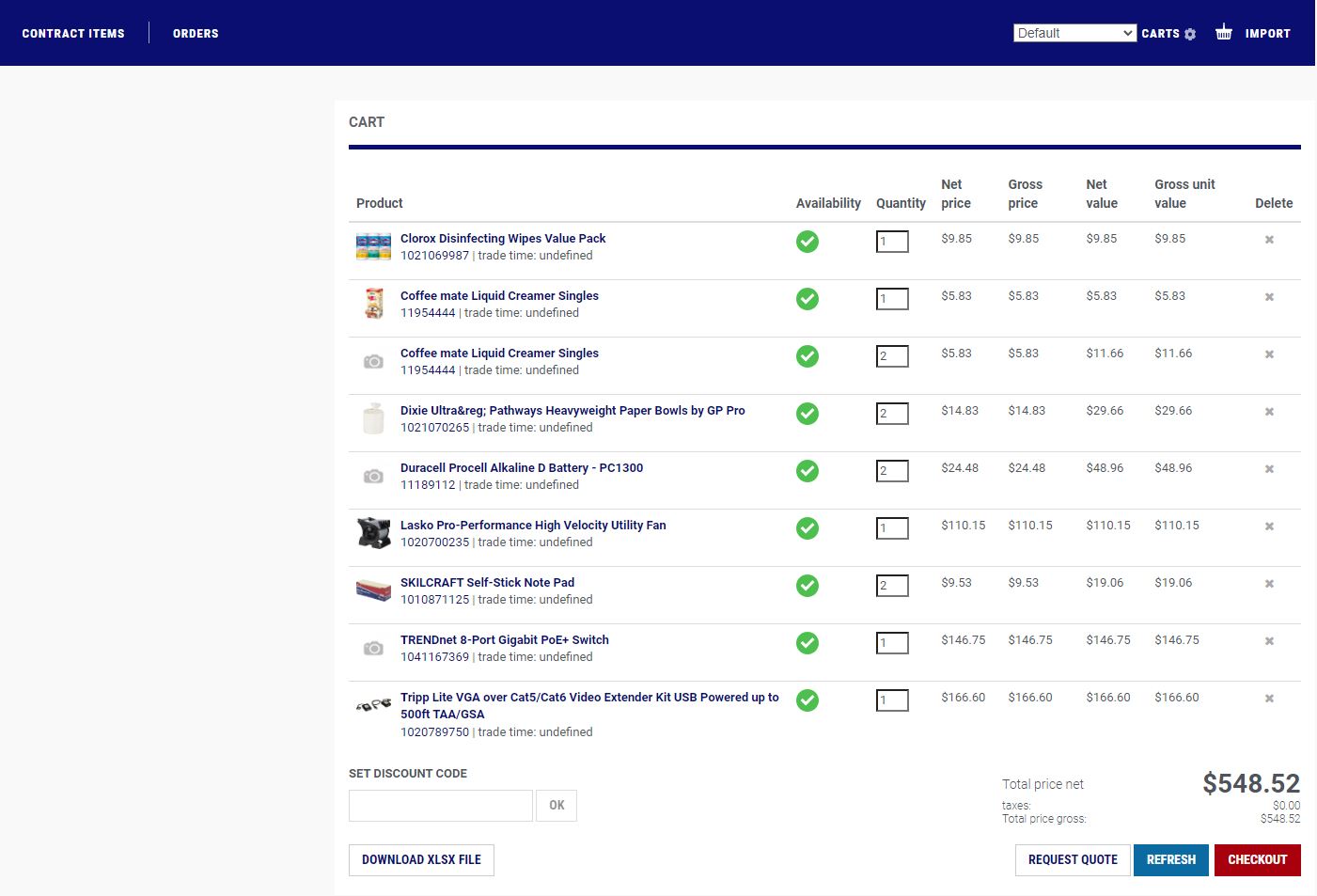This screenshot has height=896, width=1317.
Task: Apply discount code with OK button
Action: pyautogui.click(x=557, y=806)
